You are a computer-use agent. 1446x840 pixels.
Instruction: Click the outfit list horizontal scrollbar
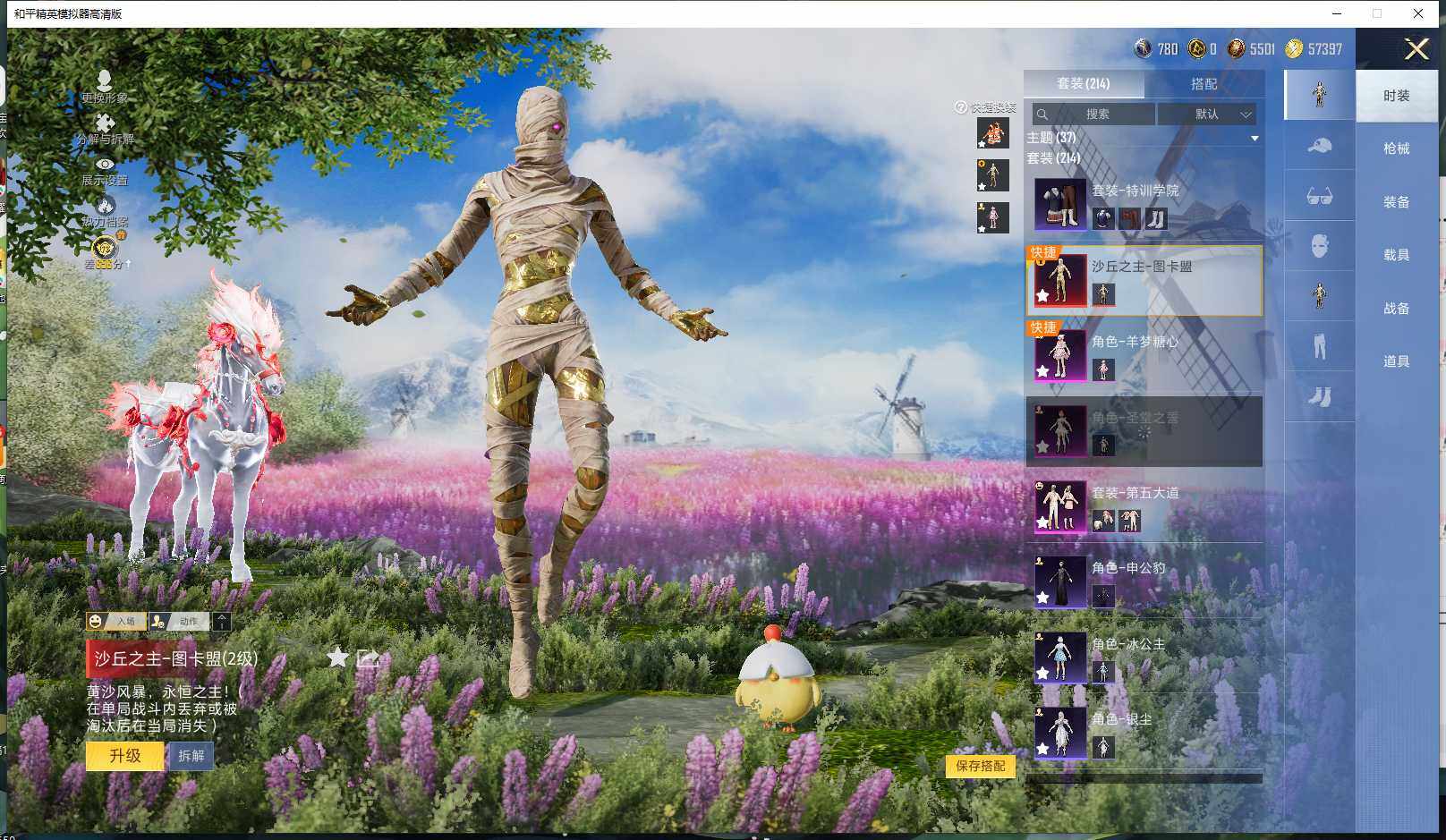1144,778
